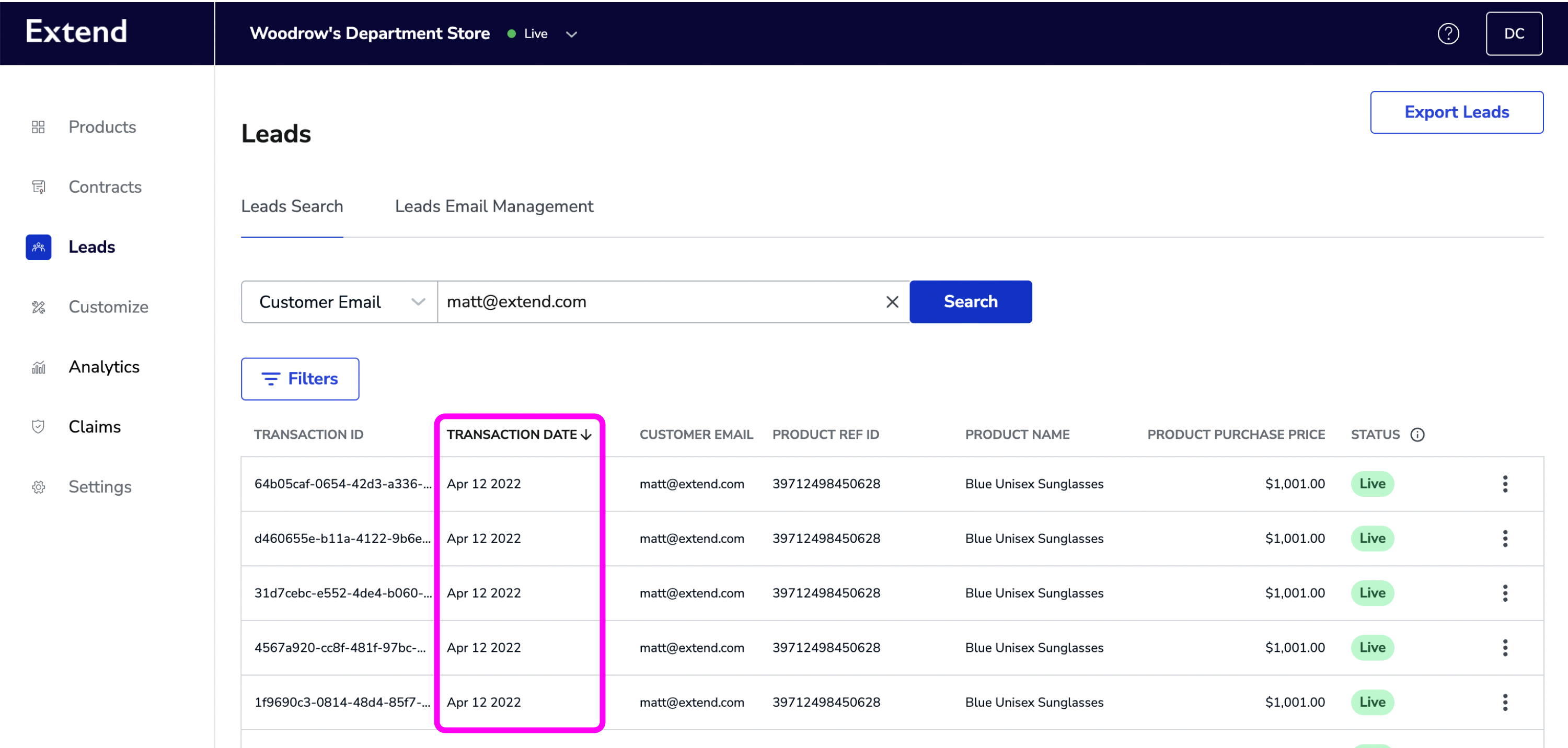Click product ref ID in 4567a920 row

pos(826,648)
